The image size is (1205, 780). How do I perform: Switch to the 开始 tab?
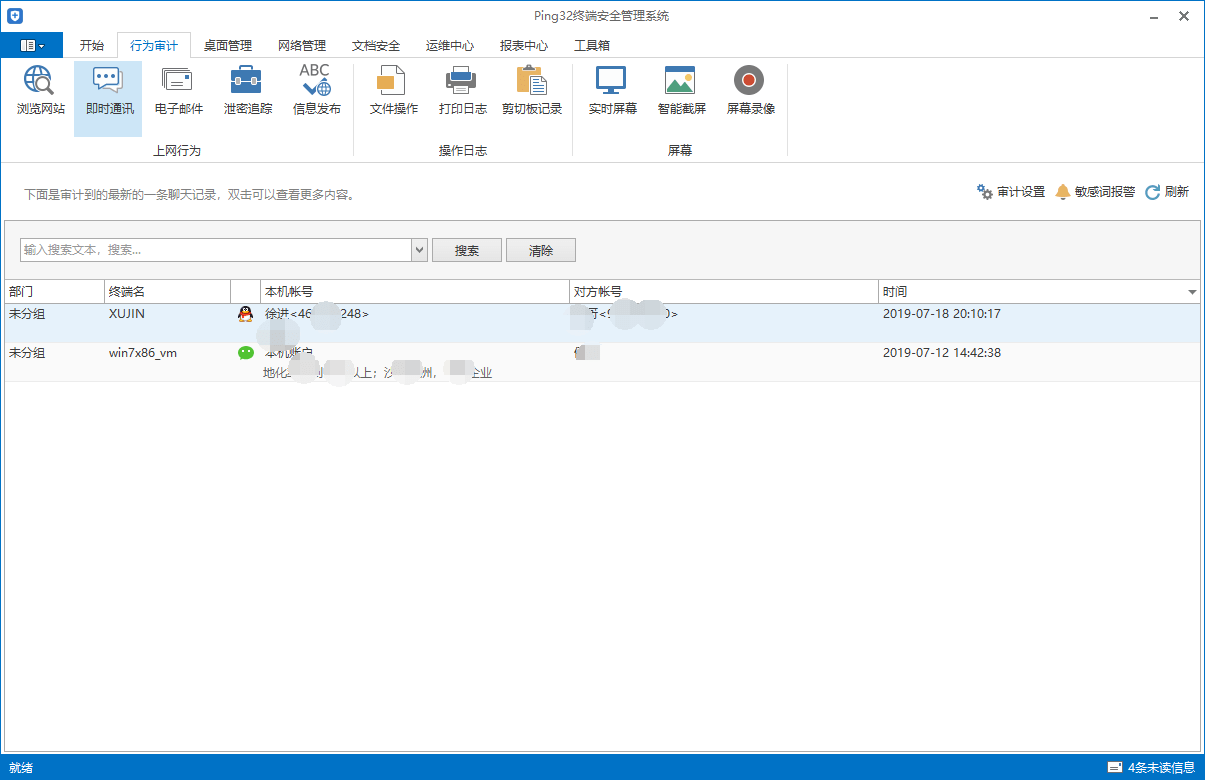[91, 45]
